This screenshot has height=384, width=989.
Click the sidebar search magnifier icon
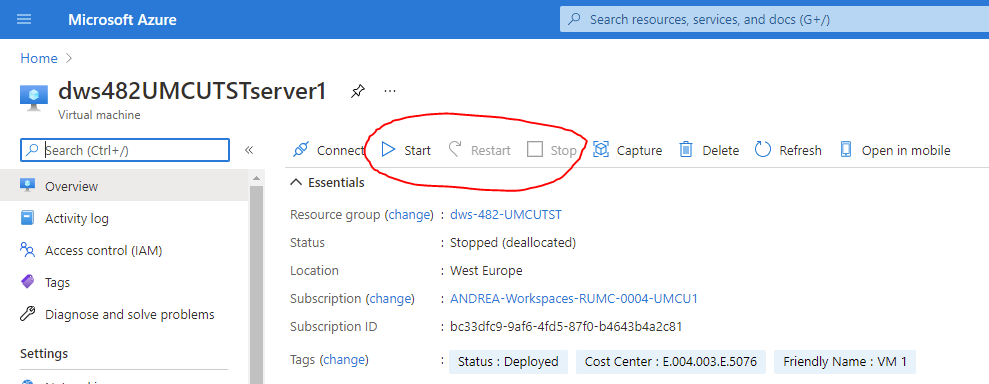point(32,150)
